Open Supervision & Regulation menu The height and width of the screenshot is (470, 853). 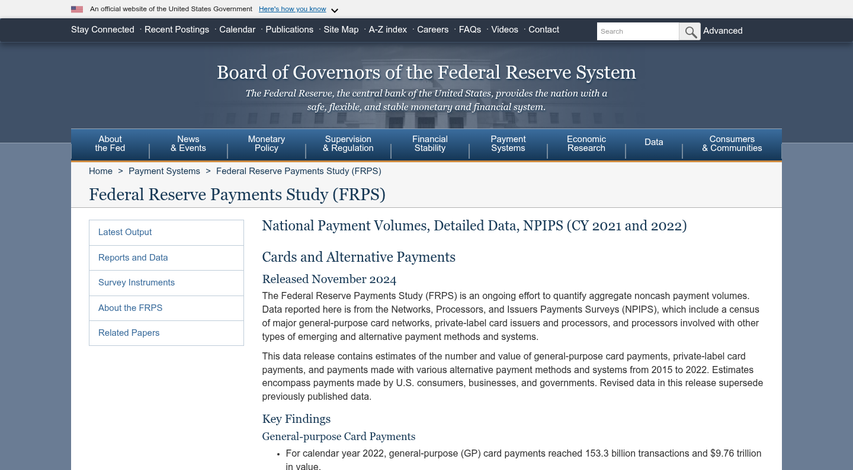coord(348,144)
